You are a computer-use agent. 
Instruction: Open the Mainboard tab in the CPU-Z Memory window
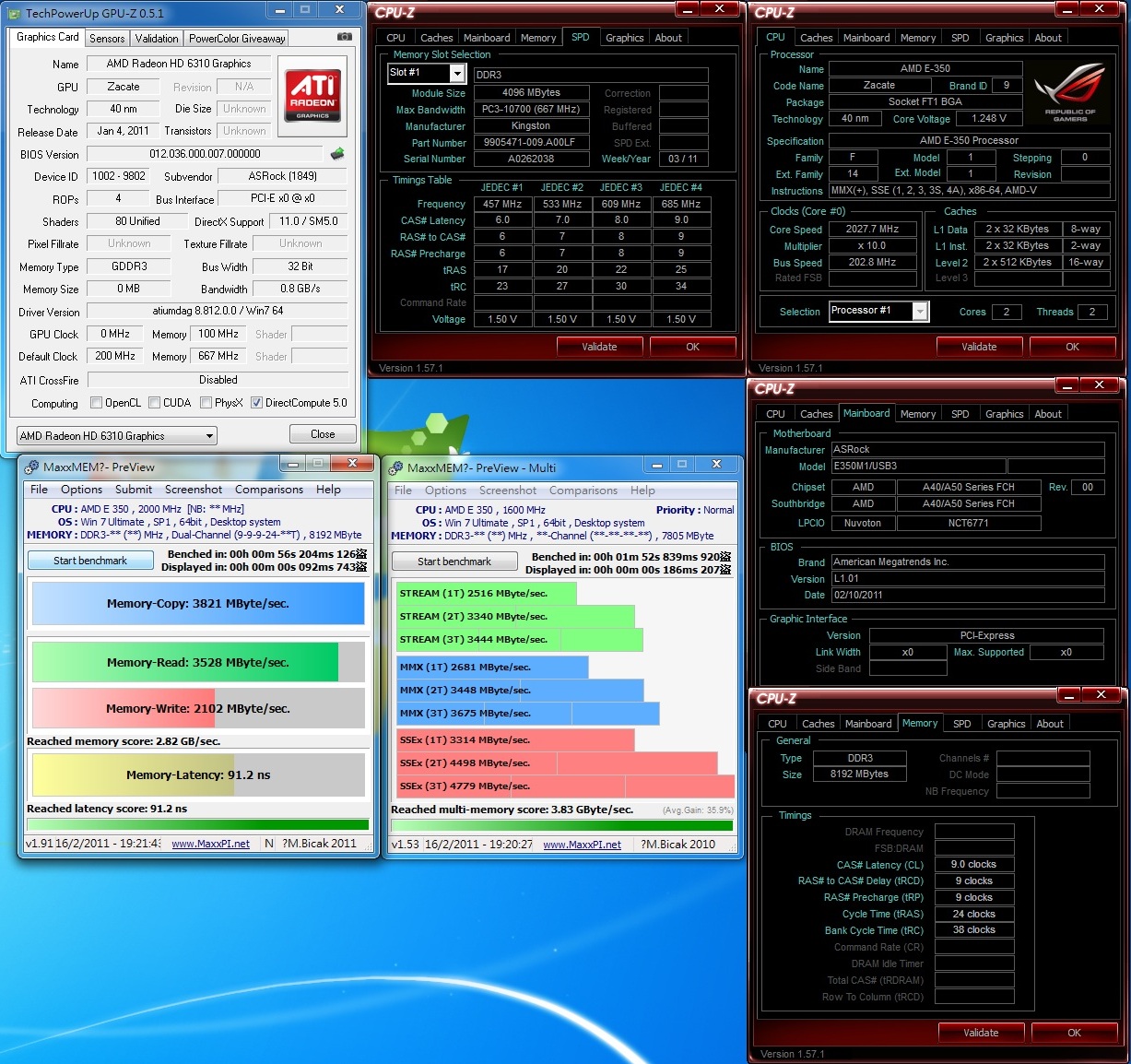click(x=868, y=724)
